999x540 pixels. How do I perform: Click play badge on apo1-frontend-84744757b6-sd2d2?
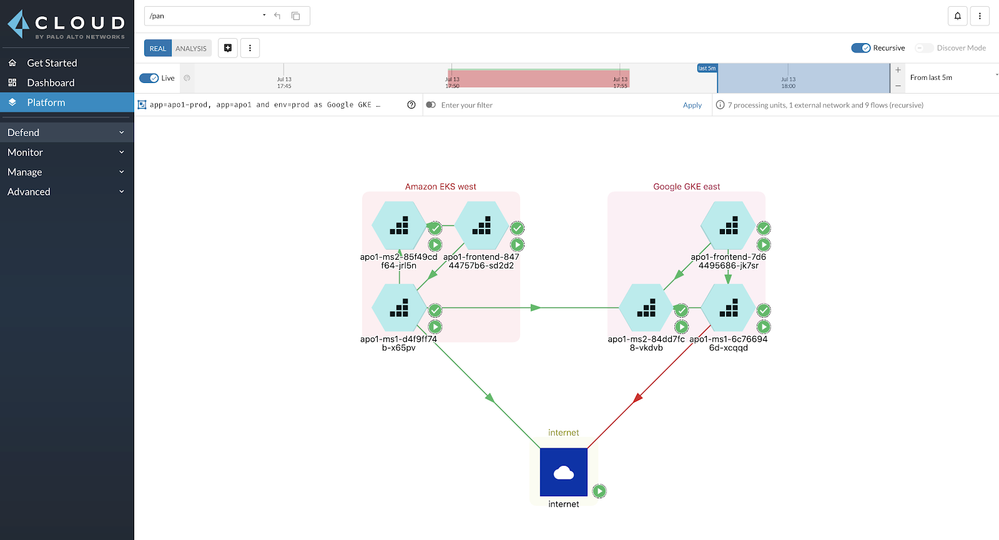click(517, 245)
